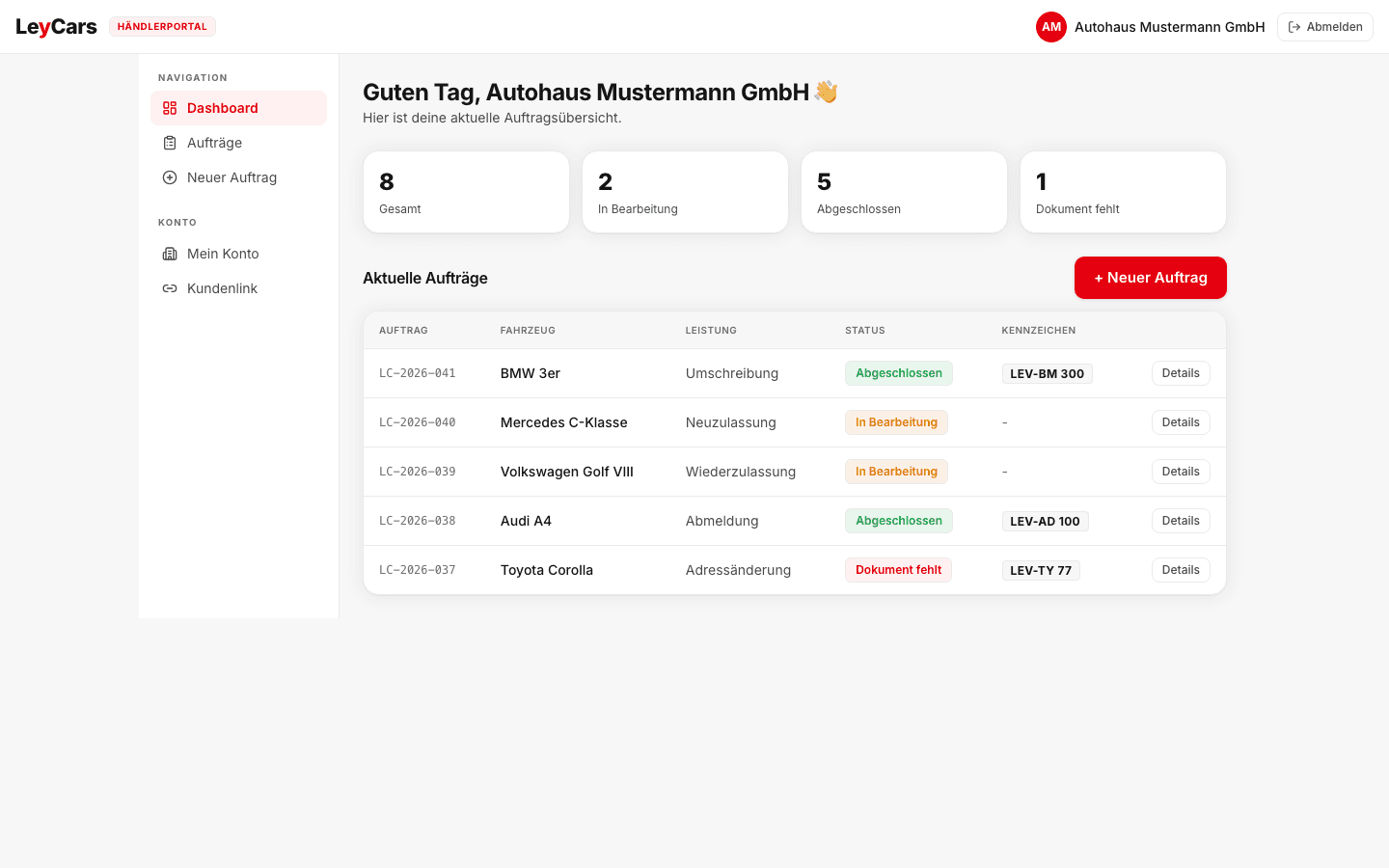1389x868 pixels.
Task: Open Details for Audi A4 order
Action: tap(1181, 521)
